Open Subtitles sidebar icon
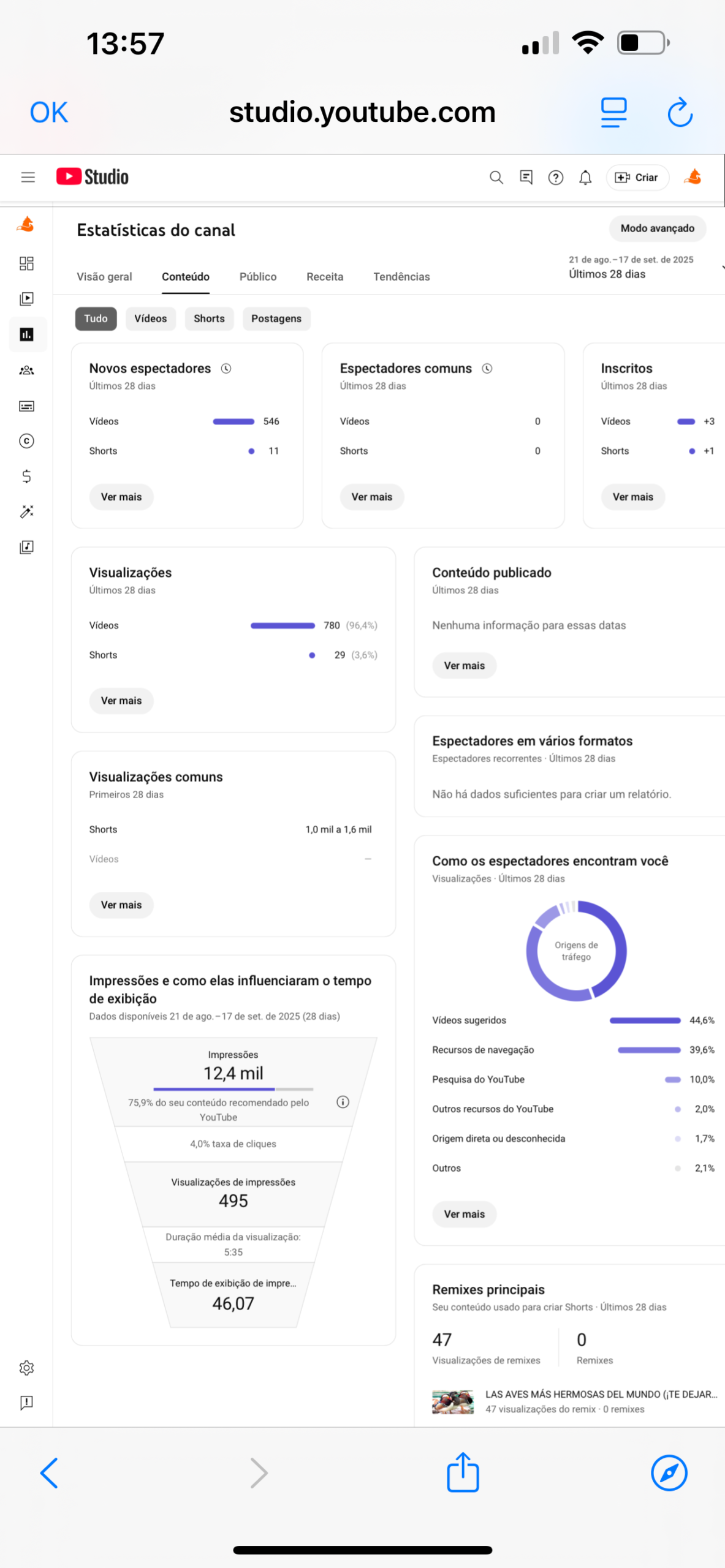Viewport: 725px width, 1568px height. coord(26,405)
